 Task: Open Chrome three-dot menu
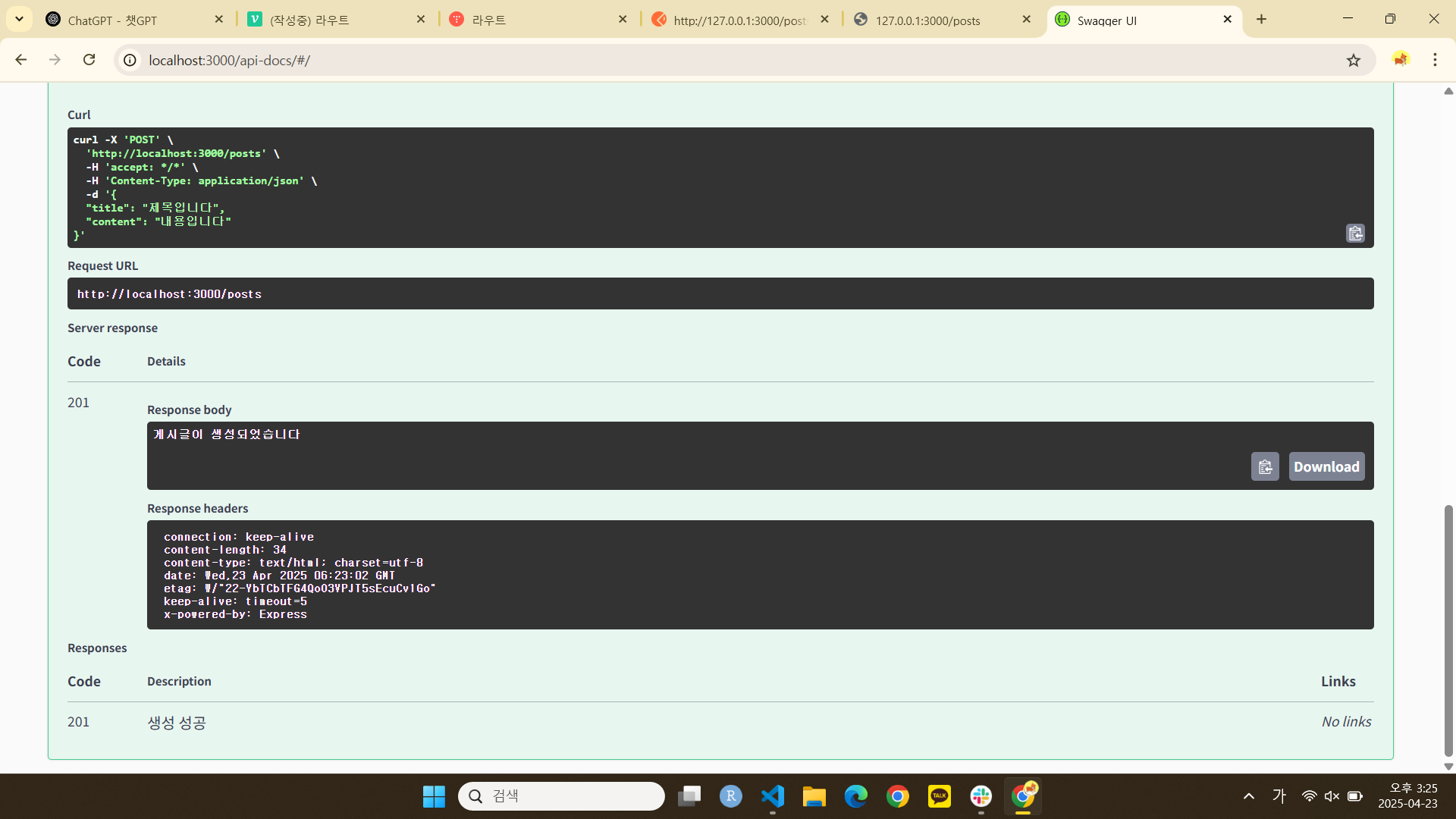tap(1435, 60)
